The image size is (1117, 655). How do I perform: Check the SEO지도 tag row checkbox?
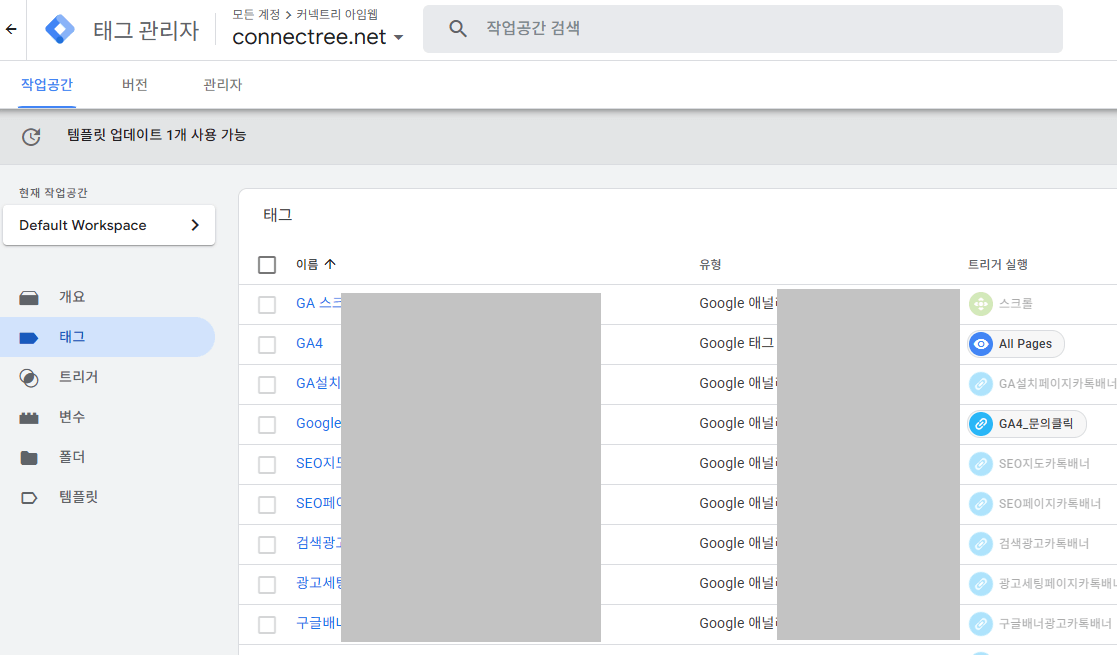coord(266,464)
